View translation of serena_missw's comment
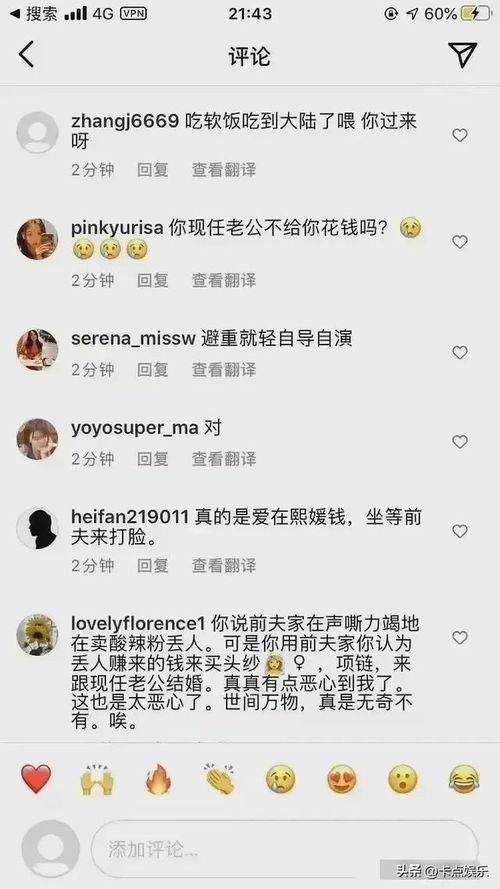This screenshot has height=889, width=500. 224,369
